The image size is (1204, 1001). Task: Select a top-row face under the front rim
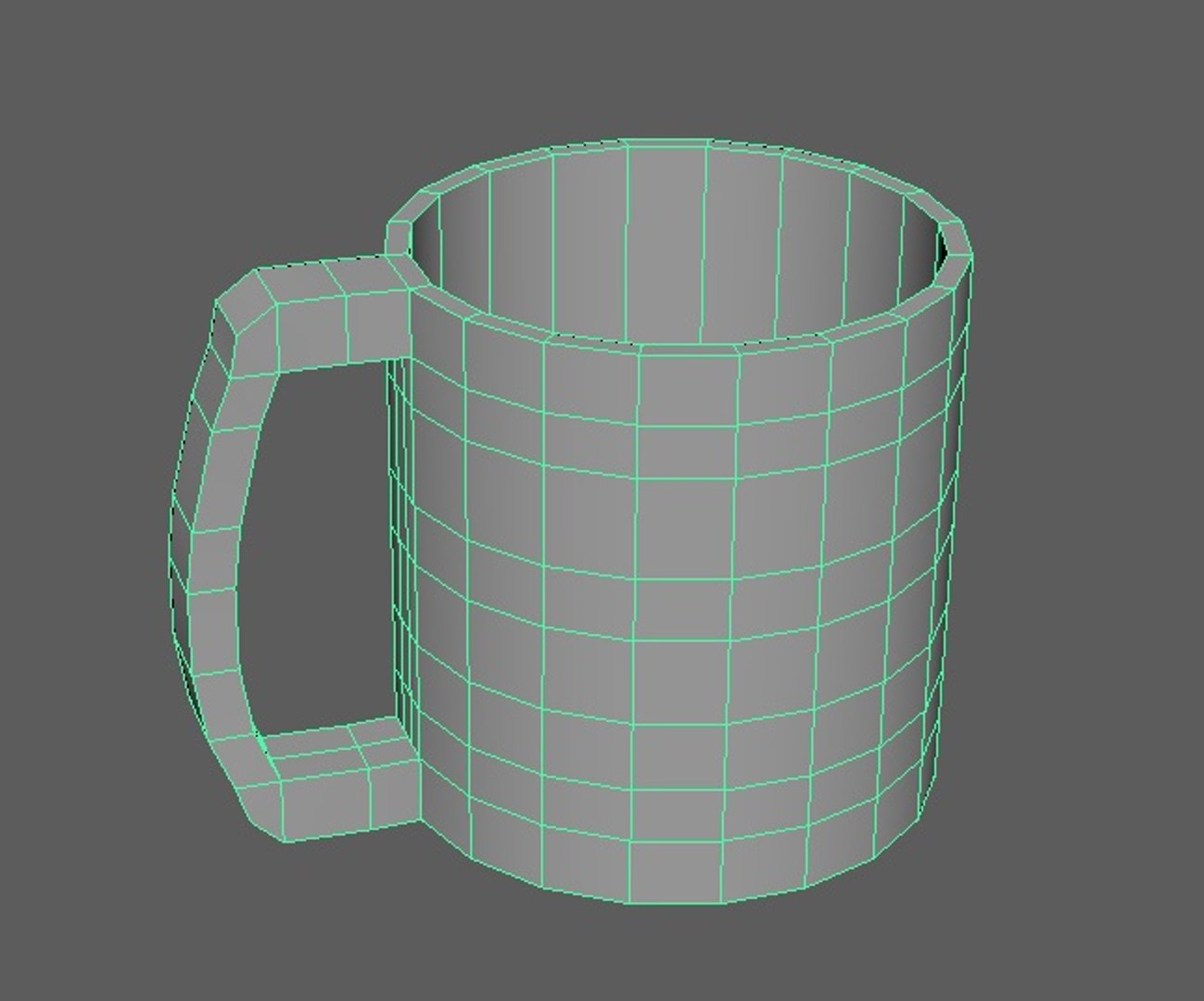click(688, 380)
